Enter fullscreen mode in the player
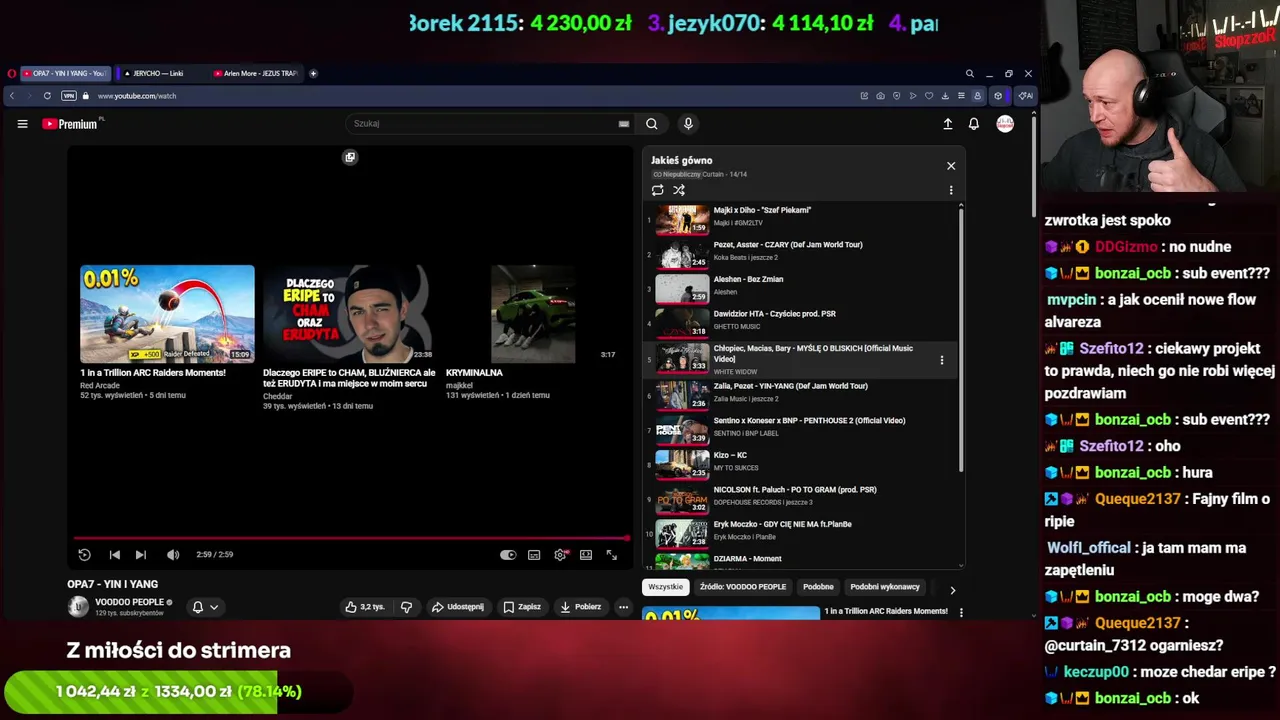1280x720 pixels. click(612, 555)
